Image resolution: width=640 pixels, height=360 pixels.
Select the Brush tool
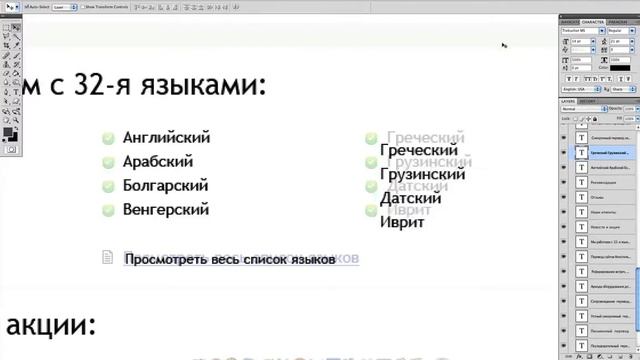(x=16, y=55)
